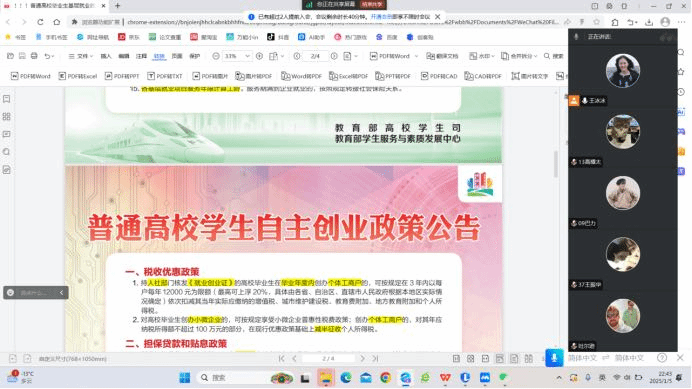The image size is (692, 389).
Task: Choose 图片转PDF conversion
Action: tap(254, 76)
